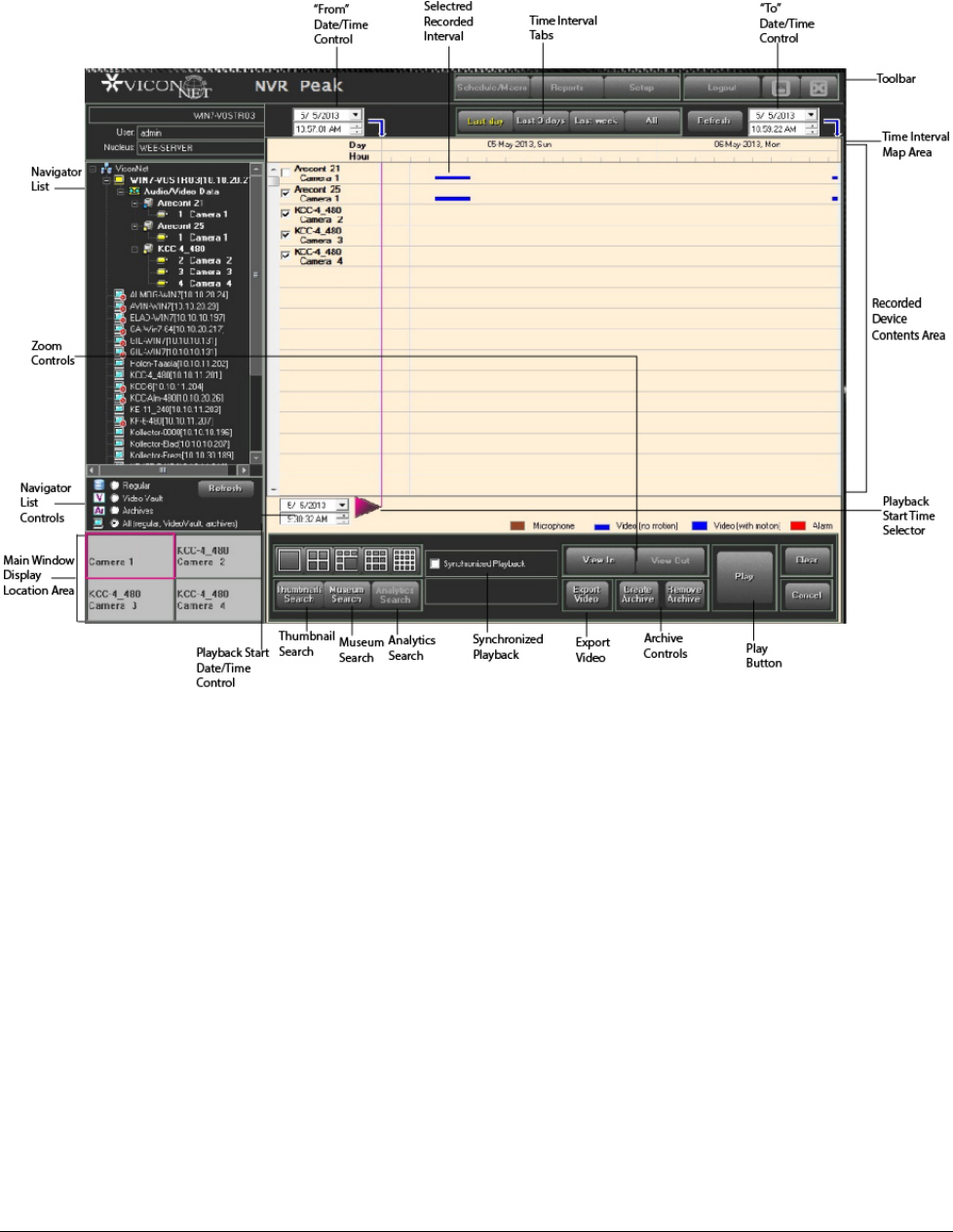Click the blue arrow icon beside From date control
This screenshot has height=1232, width=953.
376,128
